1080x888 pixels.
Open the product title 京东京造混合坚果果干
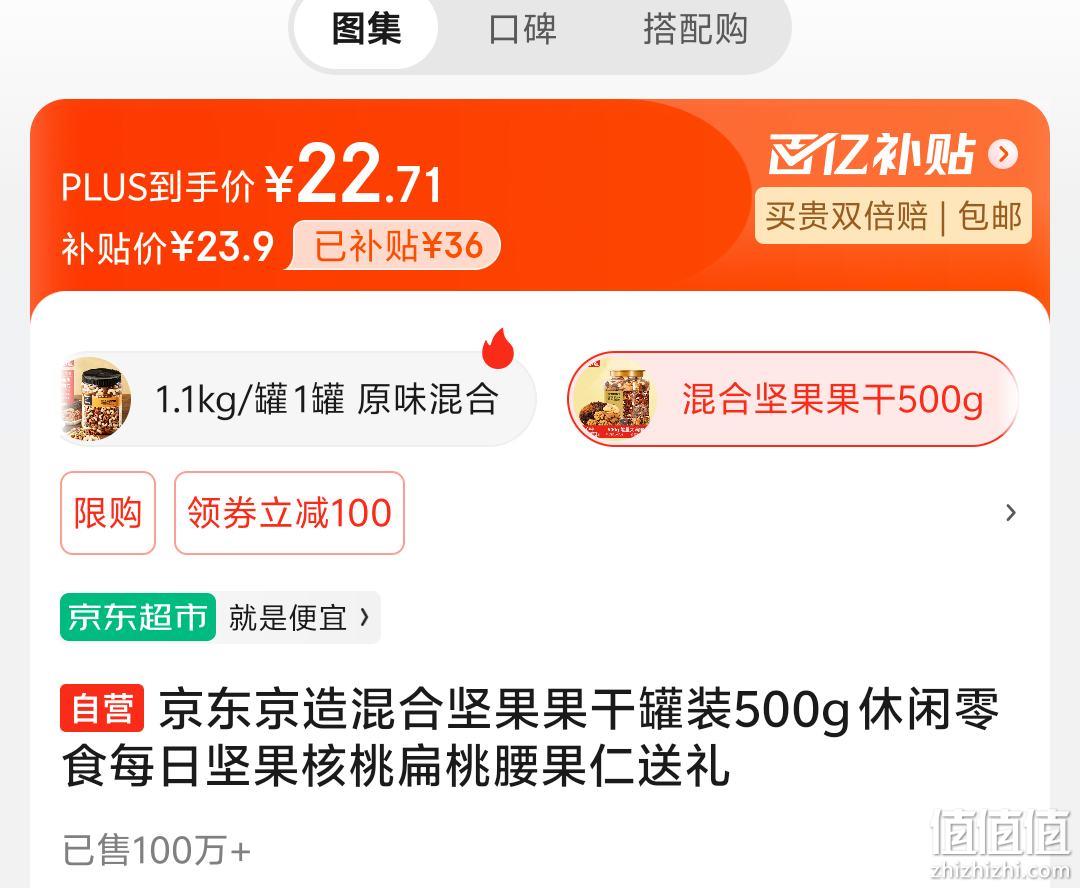(x=530, y=737)
